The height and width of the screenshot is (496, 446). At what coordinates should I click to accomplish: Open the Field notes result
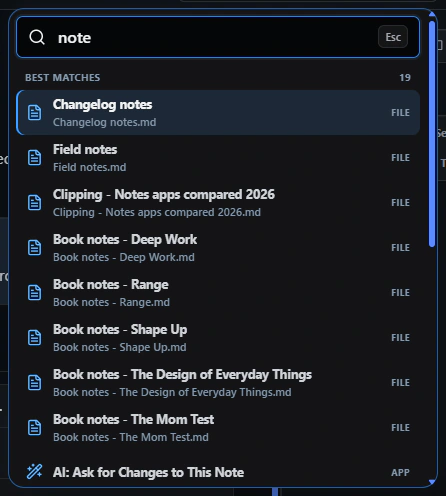[218, 158]
